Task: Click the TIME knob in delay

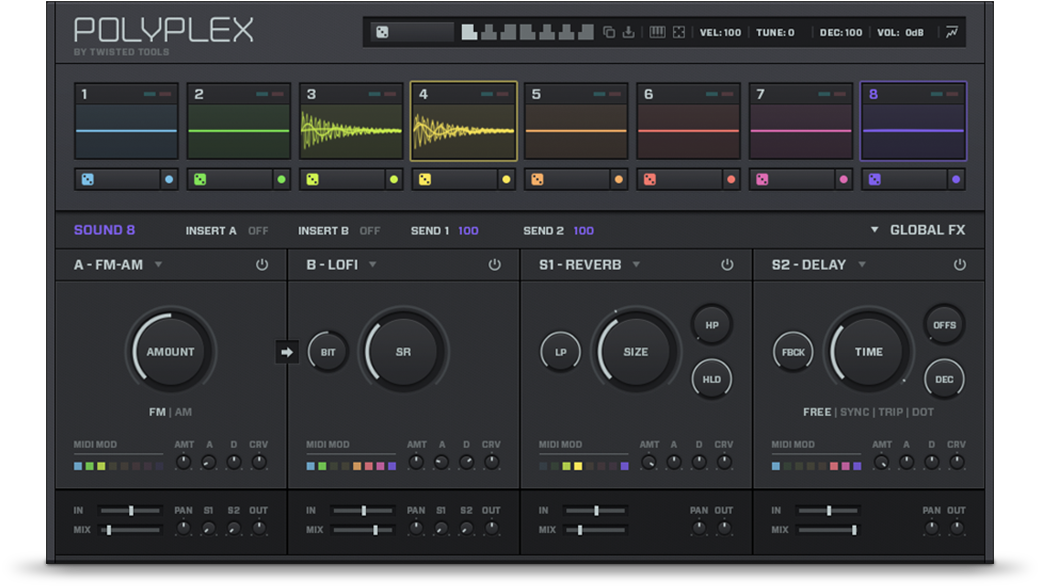Action: 868,351
